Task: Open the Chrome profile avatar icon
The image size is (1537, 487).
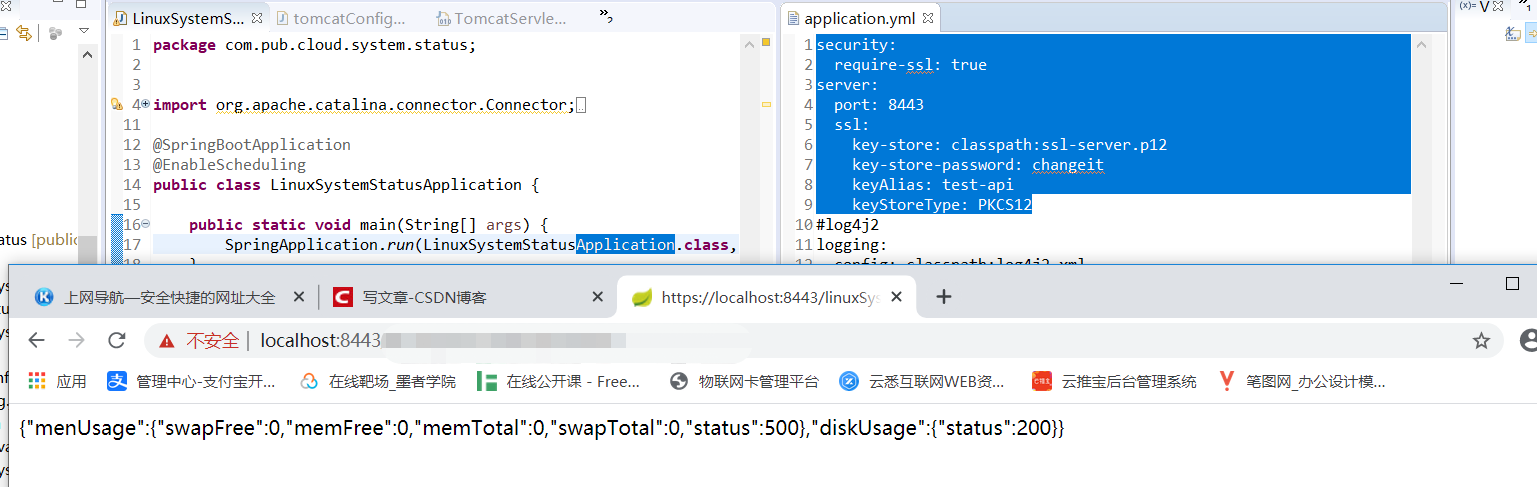Action: tap(1527, 341)
